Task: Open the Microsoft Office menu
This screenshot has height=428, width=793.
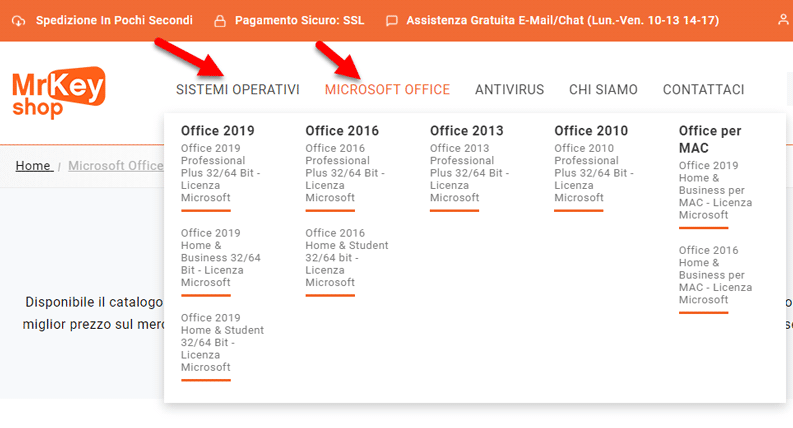Action: 387,90
